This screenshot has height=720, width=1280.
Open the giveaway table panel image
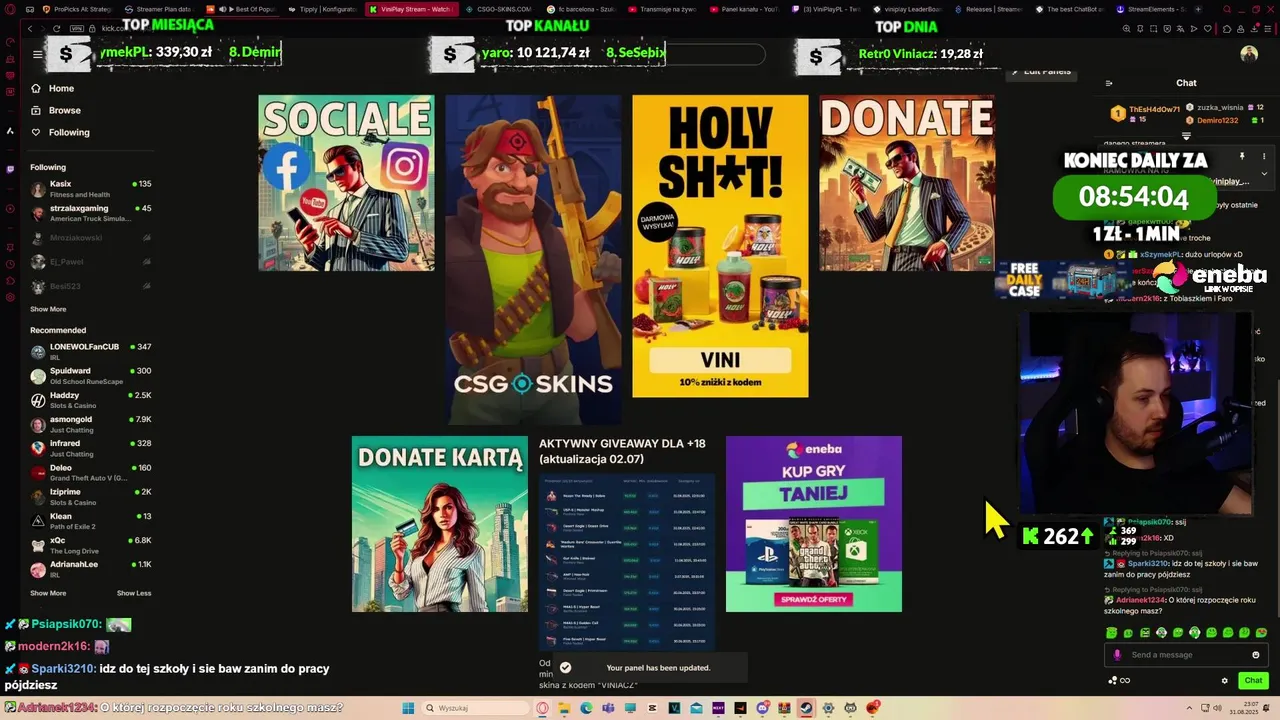coord(626,561)
